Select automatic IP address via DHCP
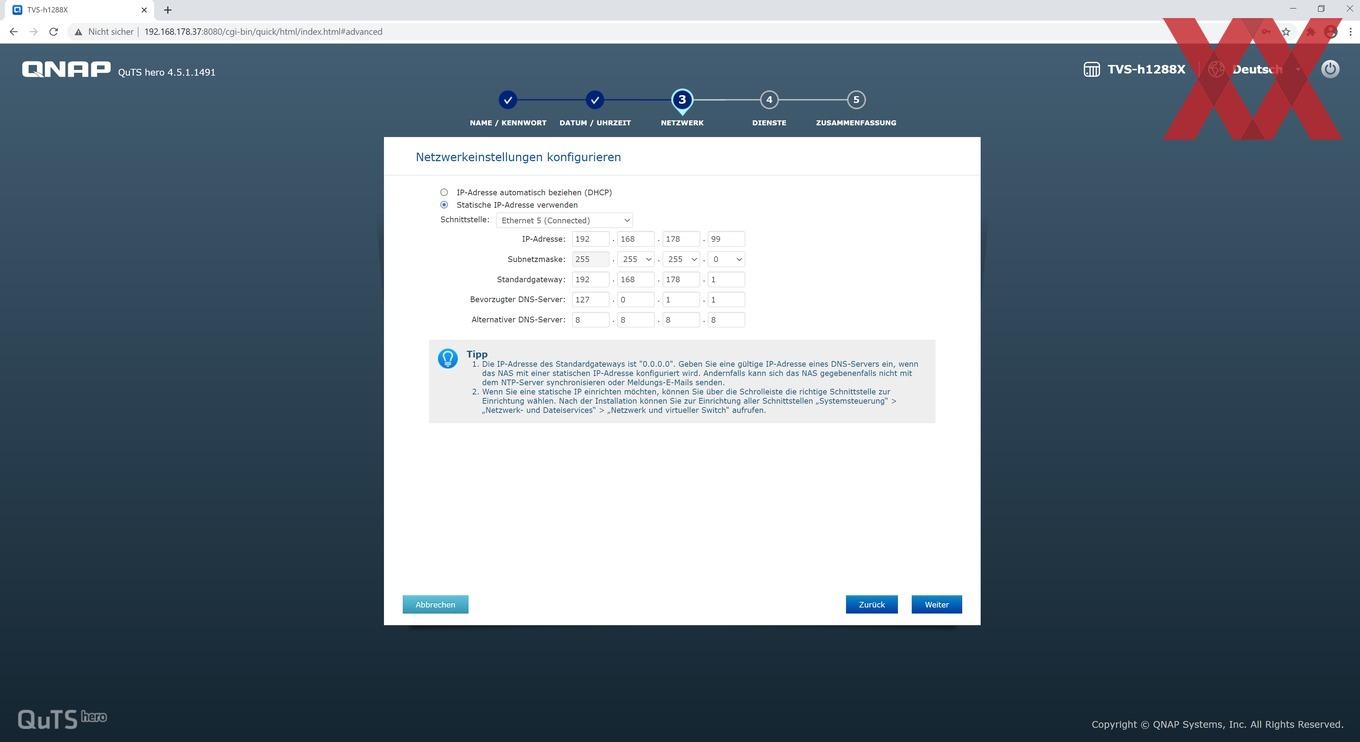 pyautogui.click(x=444, y=192)
